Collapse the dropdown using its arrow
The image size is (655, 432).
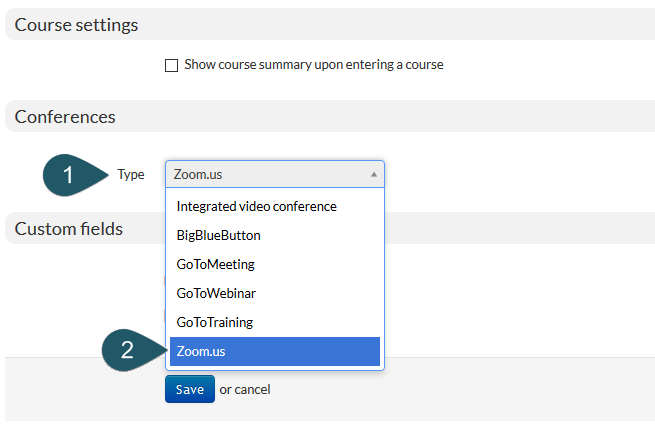374,174
